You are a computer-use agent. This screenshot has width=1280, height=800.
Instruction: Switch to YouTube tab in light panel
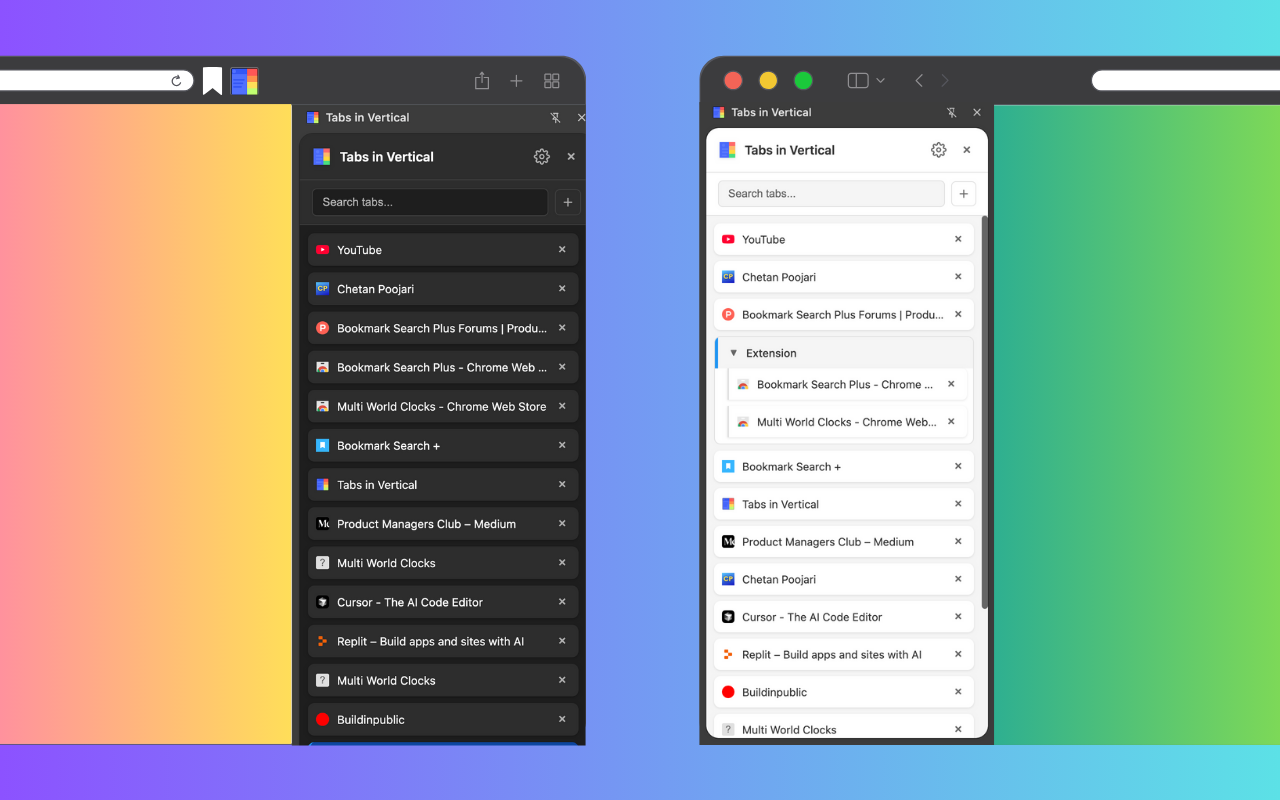844,239
